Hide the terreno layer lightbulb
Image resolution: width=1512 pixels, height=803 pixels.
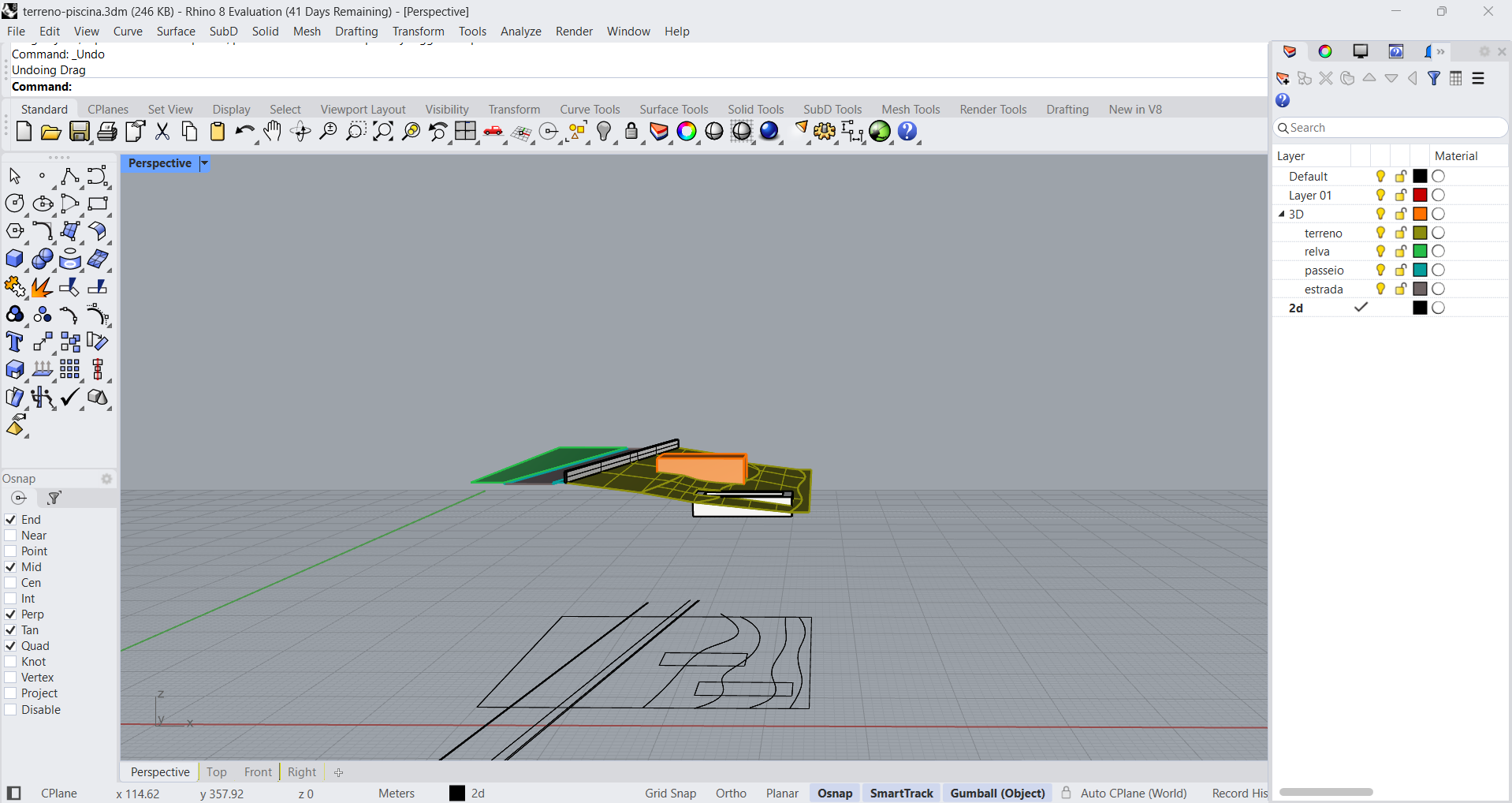point(1380,233)
